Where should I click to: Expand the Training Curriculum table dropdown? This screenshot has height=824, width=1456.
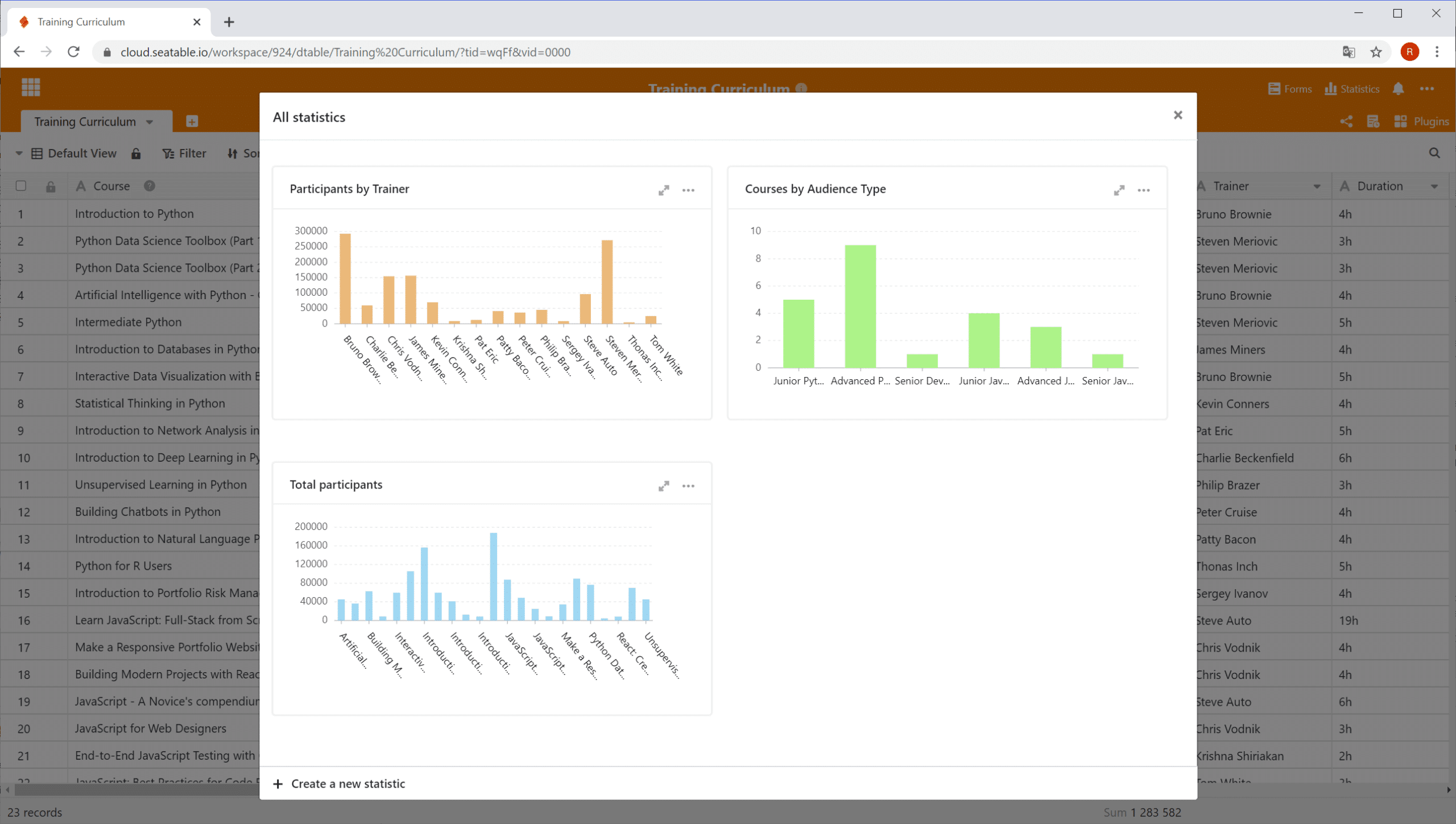pos(150,120)
